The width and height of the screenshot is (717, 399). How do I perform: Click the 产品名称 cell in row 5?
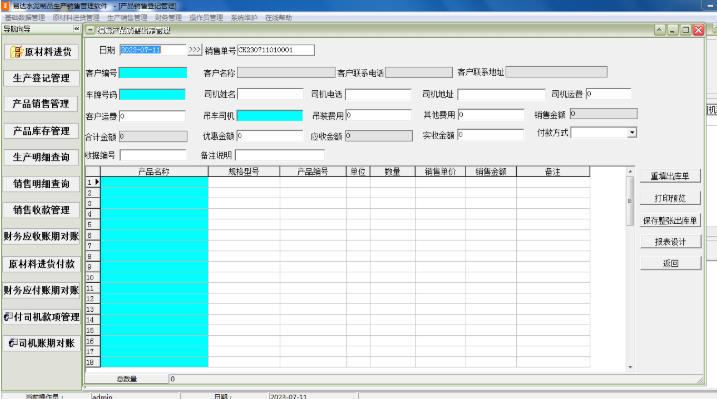pyautogui.click(x=154, y=224)
